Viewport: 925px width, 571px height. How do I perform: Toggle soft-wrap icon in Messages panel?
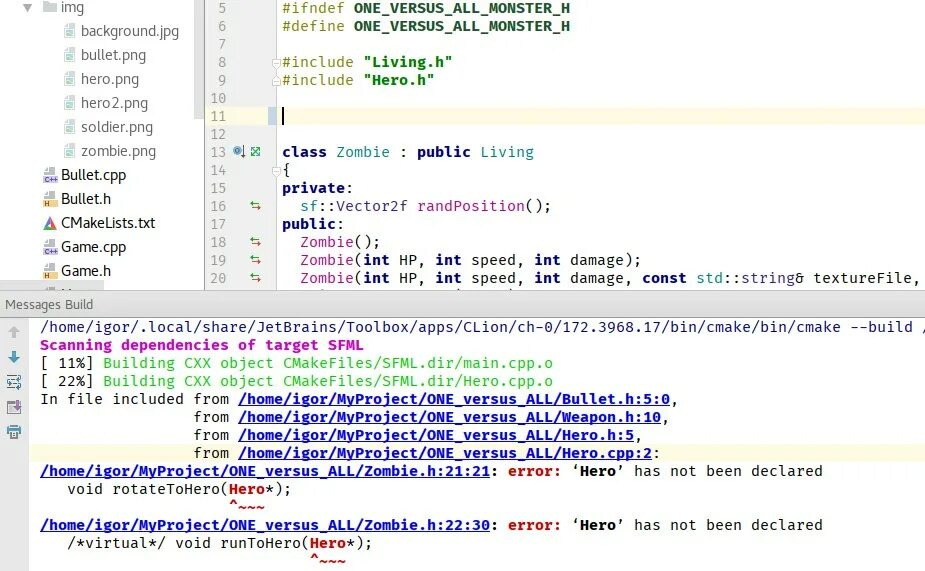pos(14,382)
